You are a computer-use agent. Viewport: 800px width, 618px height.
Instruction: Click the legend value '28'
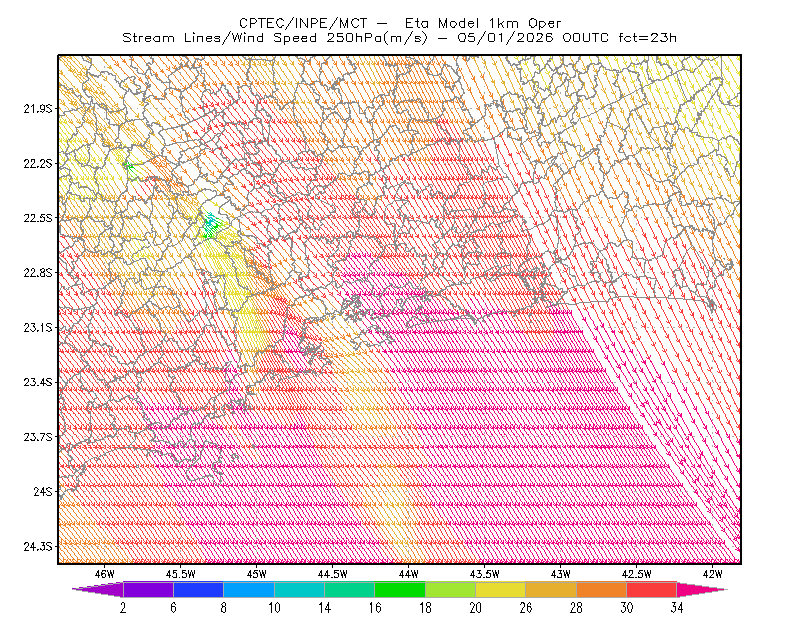[x=577, y=608]
